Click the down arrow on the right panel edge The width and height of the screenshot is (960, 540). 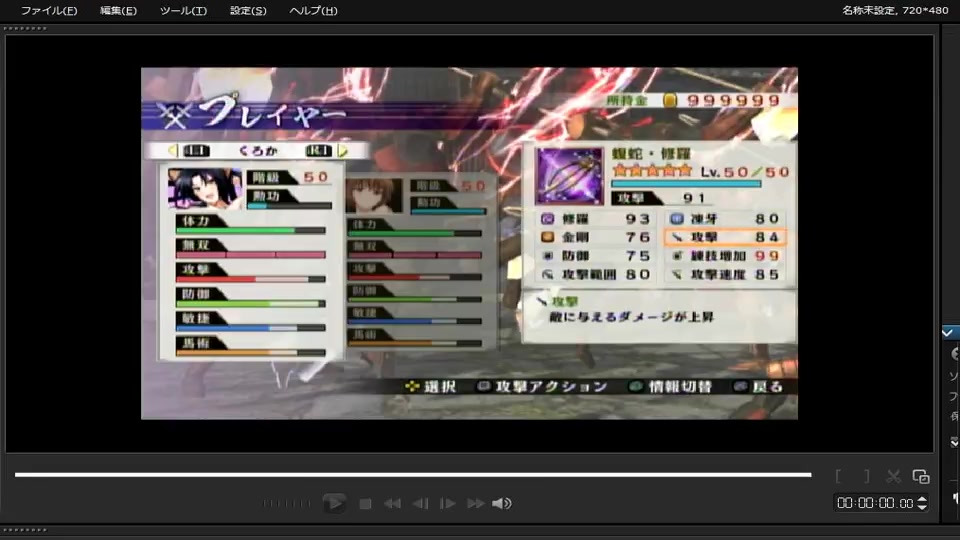[x=954, y=441]
